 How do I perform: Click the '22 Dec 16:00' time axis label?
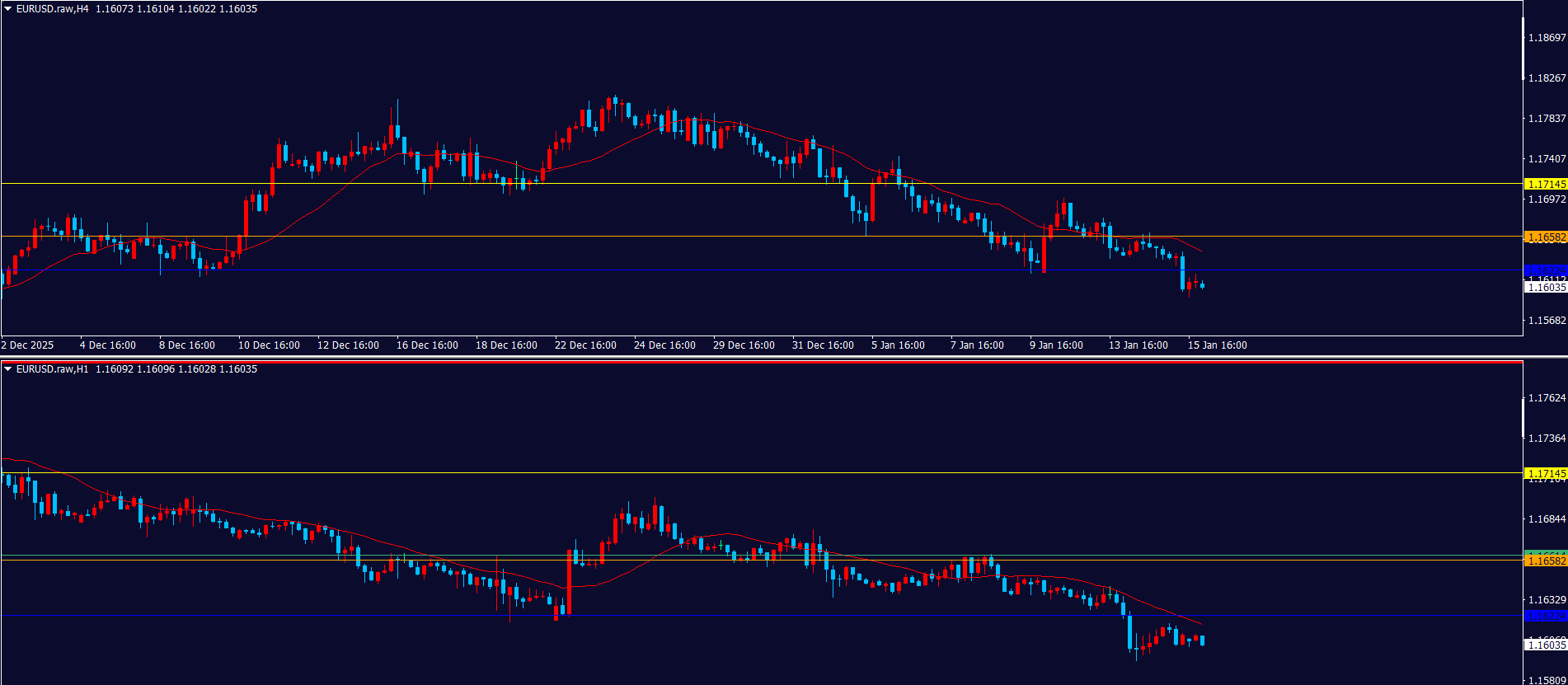click(585, 345)
